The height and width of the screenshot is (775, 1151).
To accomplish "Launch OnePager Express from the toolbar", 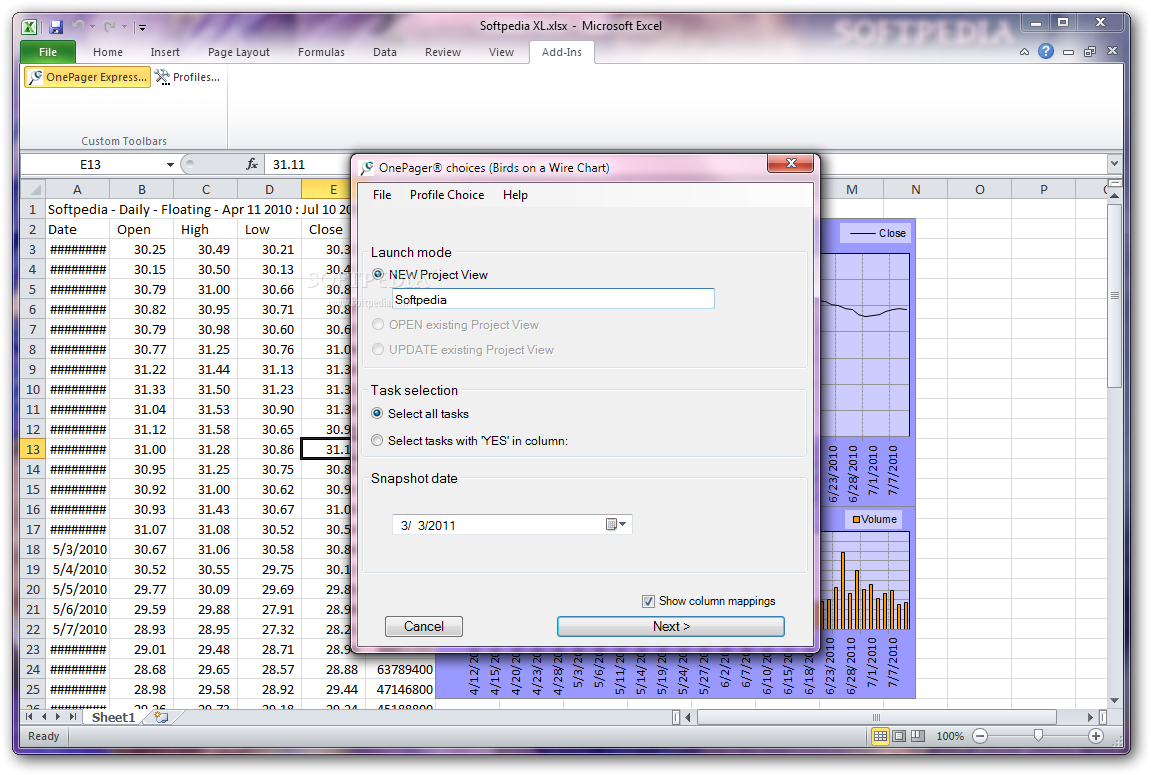I will click(87, 77).
